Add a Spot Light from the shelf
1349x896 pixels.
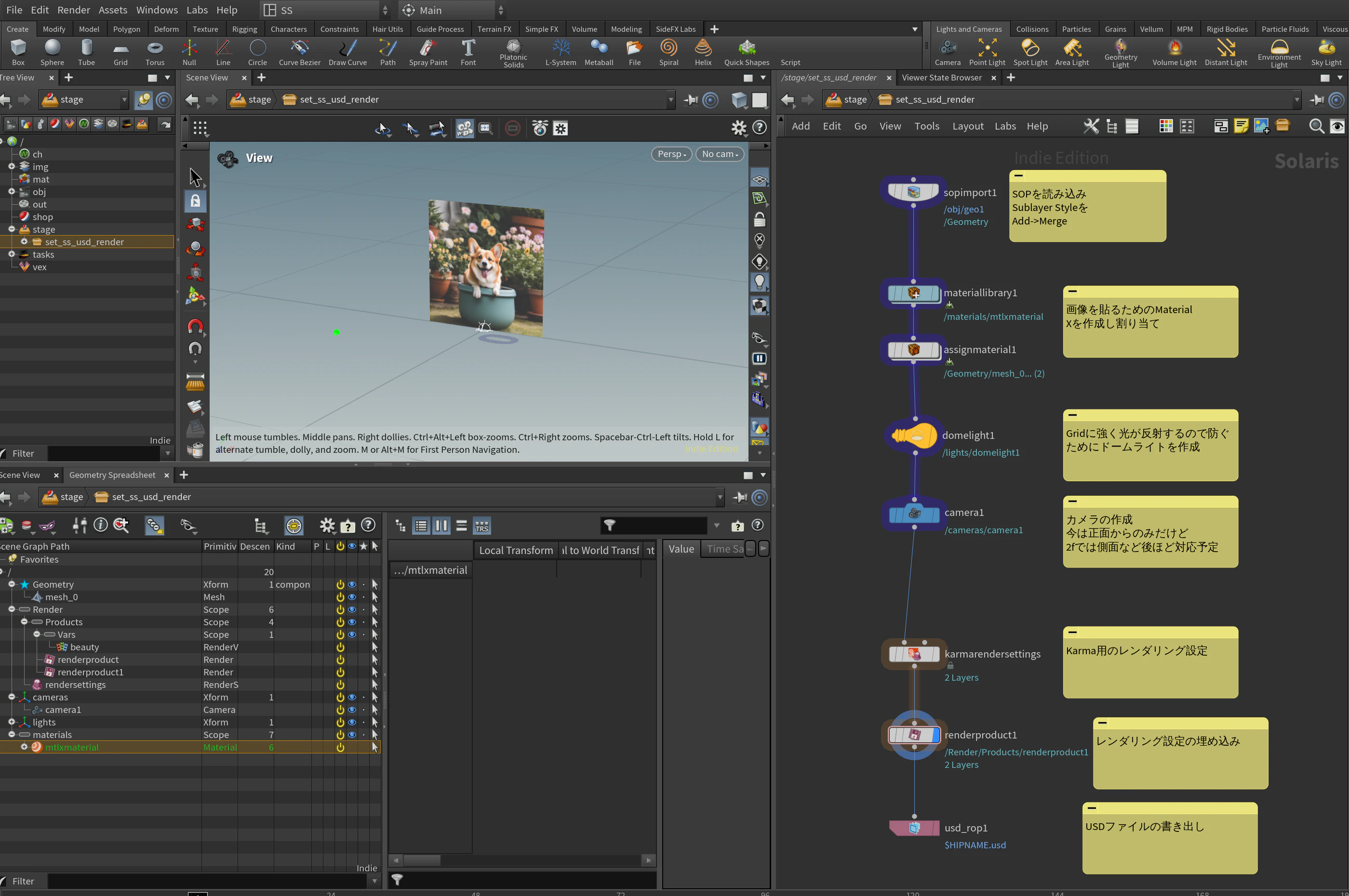pyautogui.click(x=1030, y=52)
